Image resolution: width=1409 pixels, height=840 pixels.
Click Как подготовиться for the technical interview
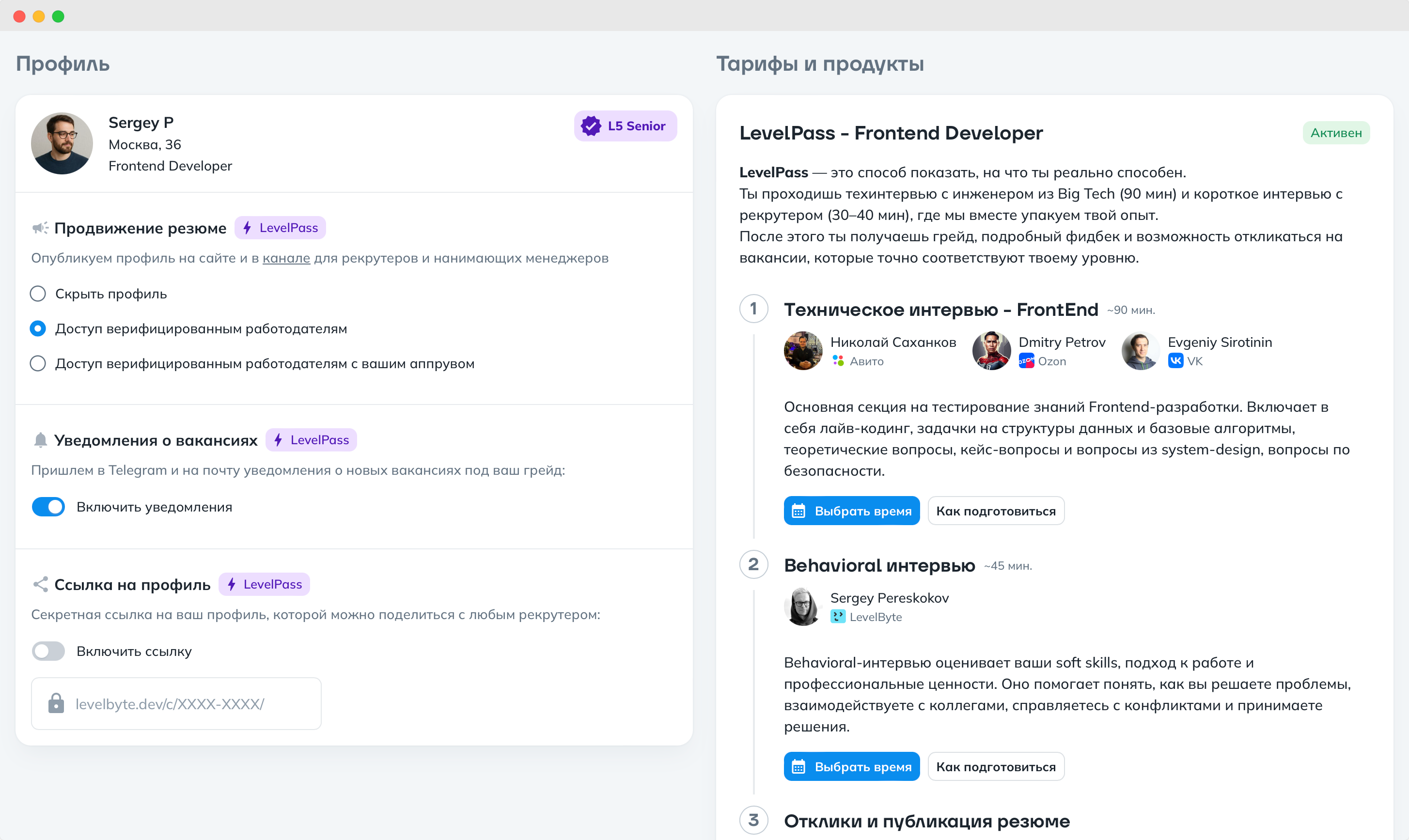[x=996, y=511]
